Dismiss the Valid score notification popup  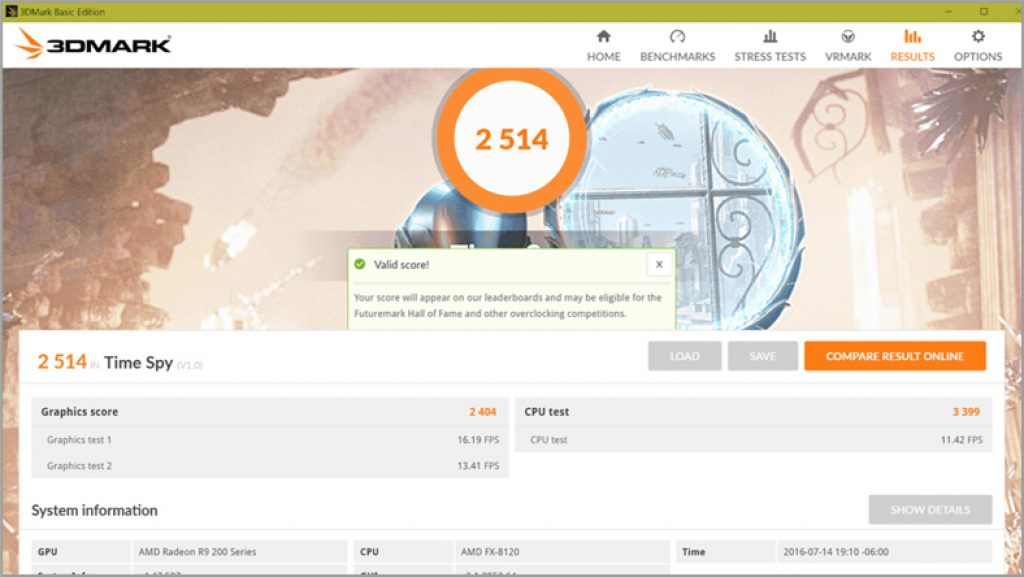click(x=658, y=264)
